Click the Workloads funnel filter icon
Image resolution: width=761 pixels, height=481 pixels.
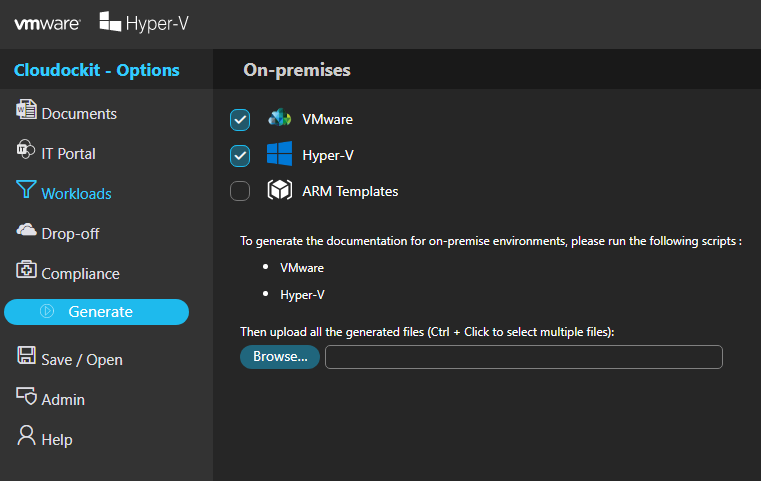[x=26, y=189]
